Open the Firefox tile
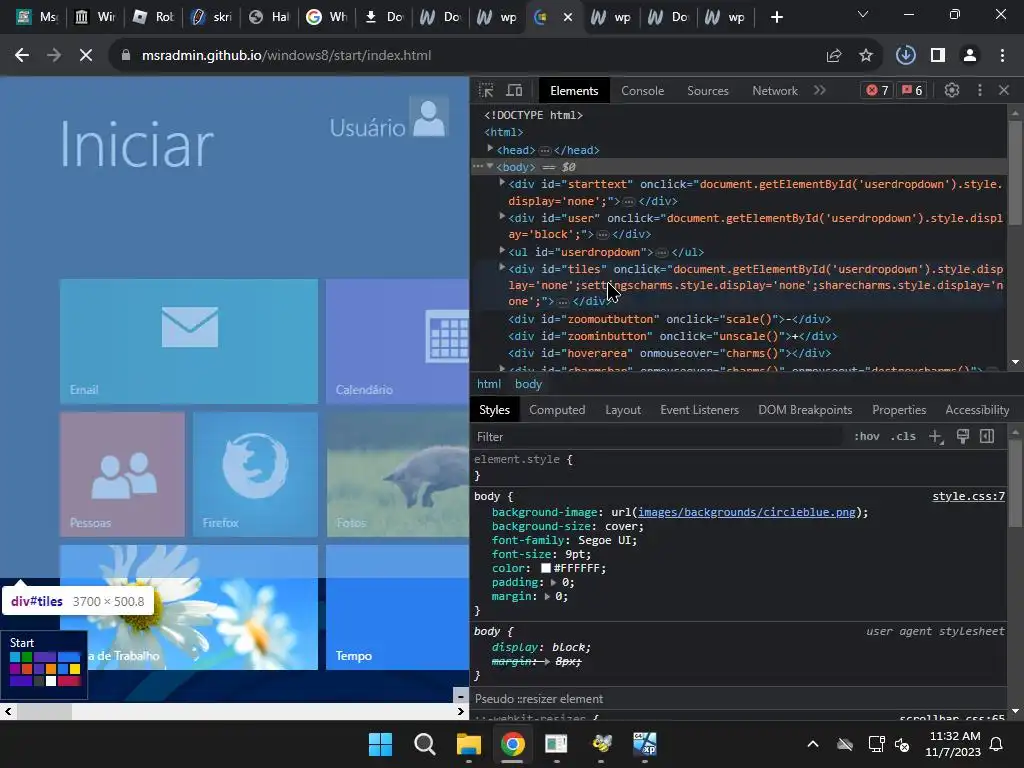 coord(255,475)
